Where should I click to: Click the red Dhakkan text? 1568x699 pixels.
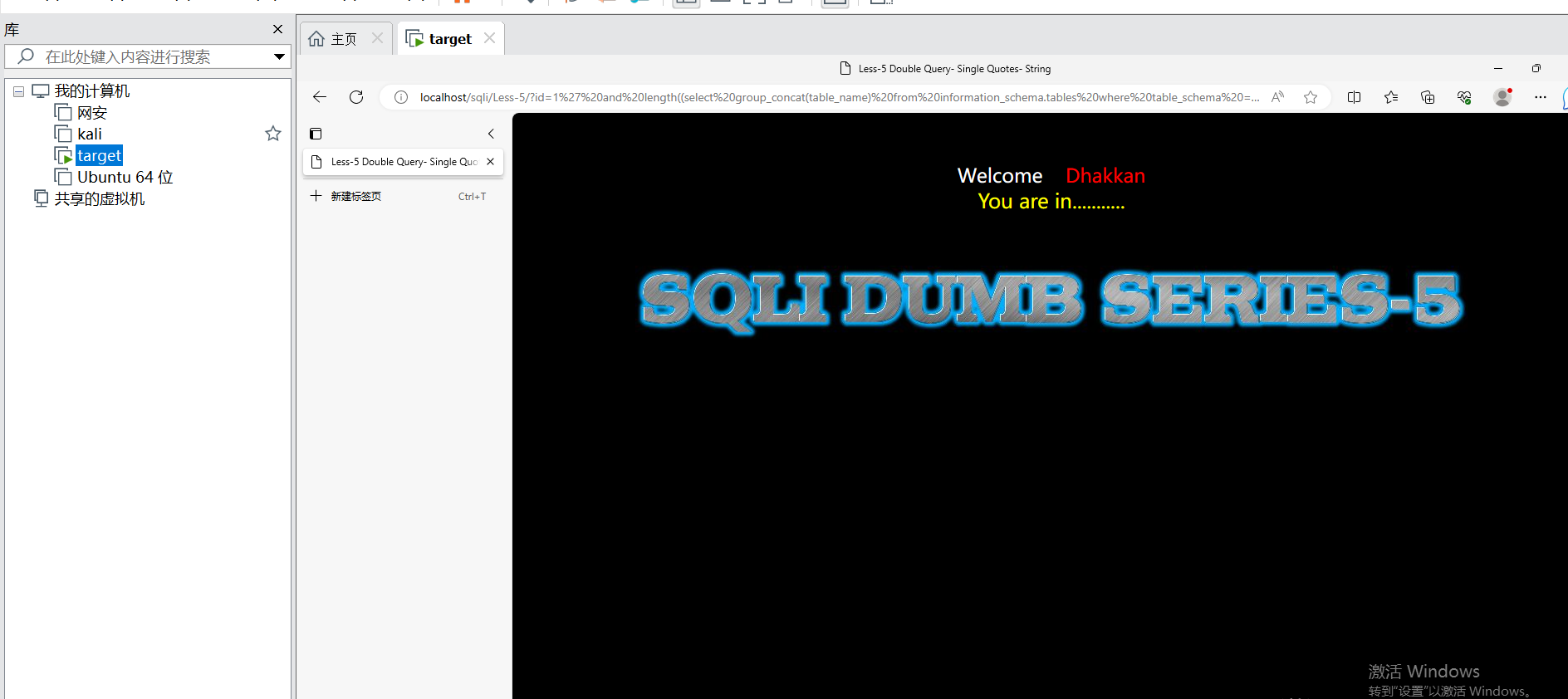(1105, 175)
